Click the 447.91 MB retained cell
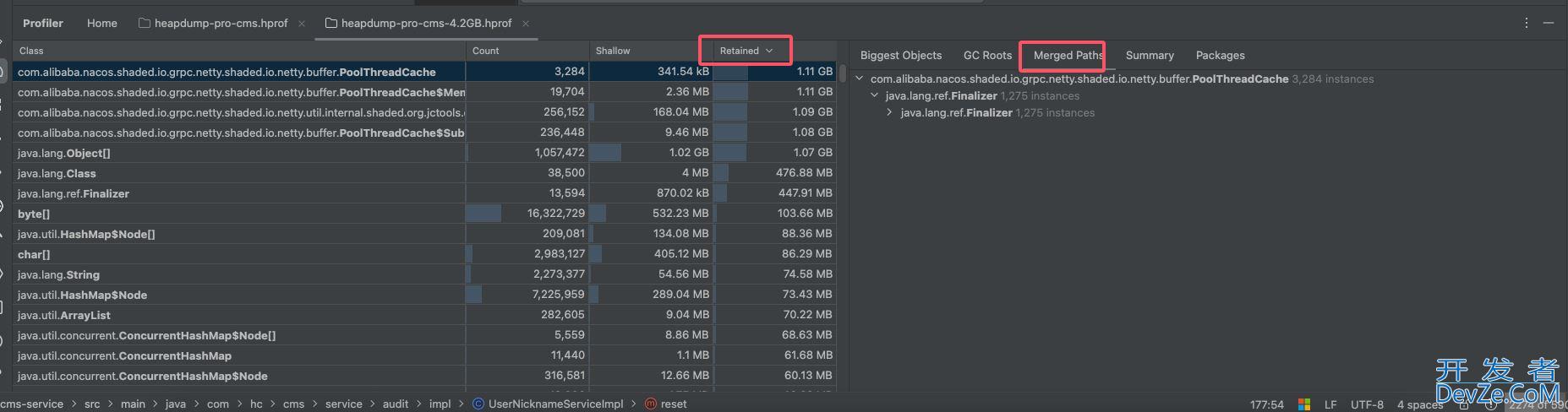1568x412 pixels. (x=774, y=193)
